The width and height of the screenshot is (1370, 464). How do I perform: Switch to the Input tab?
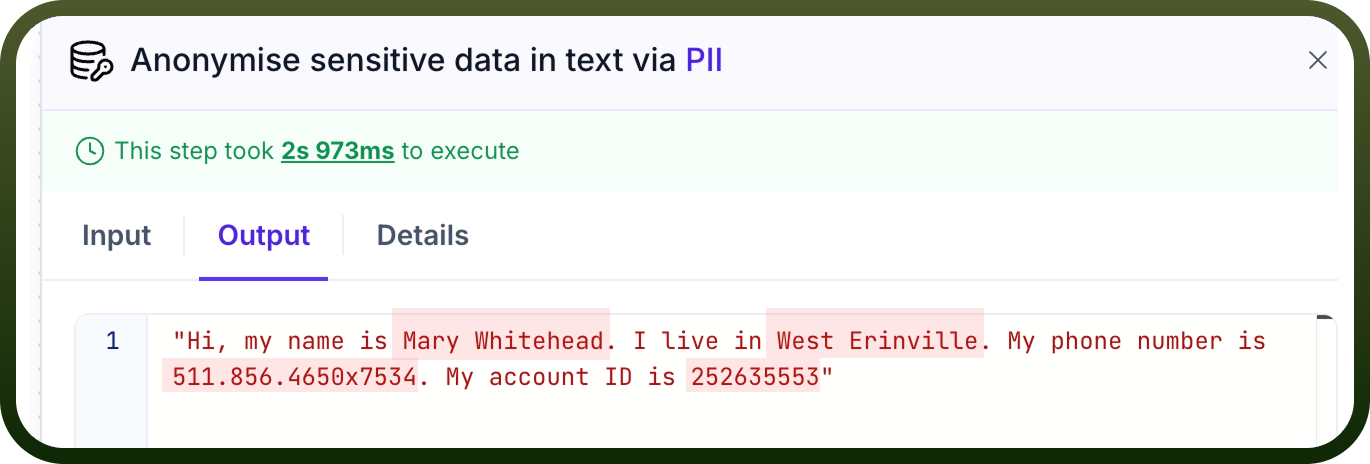pyautogui.click(x=117, y=236)
